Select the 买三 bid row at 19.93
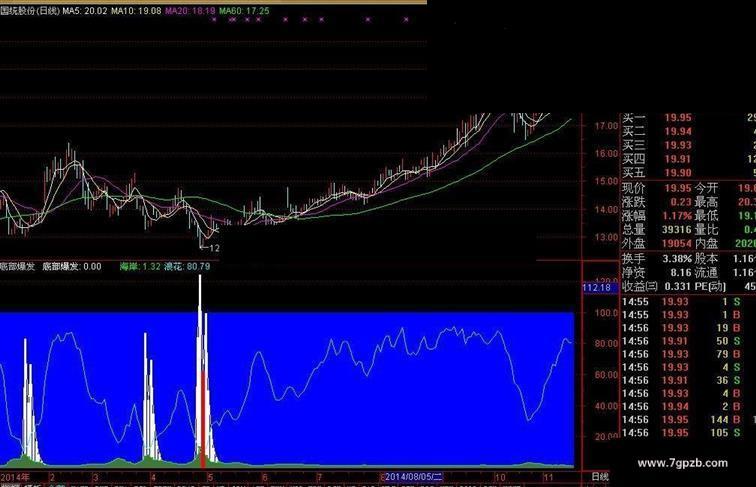The height and width of the screenshot is (487, 756). point(688,146)
